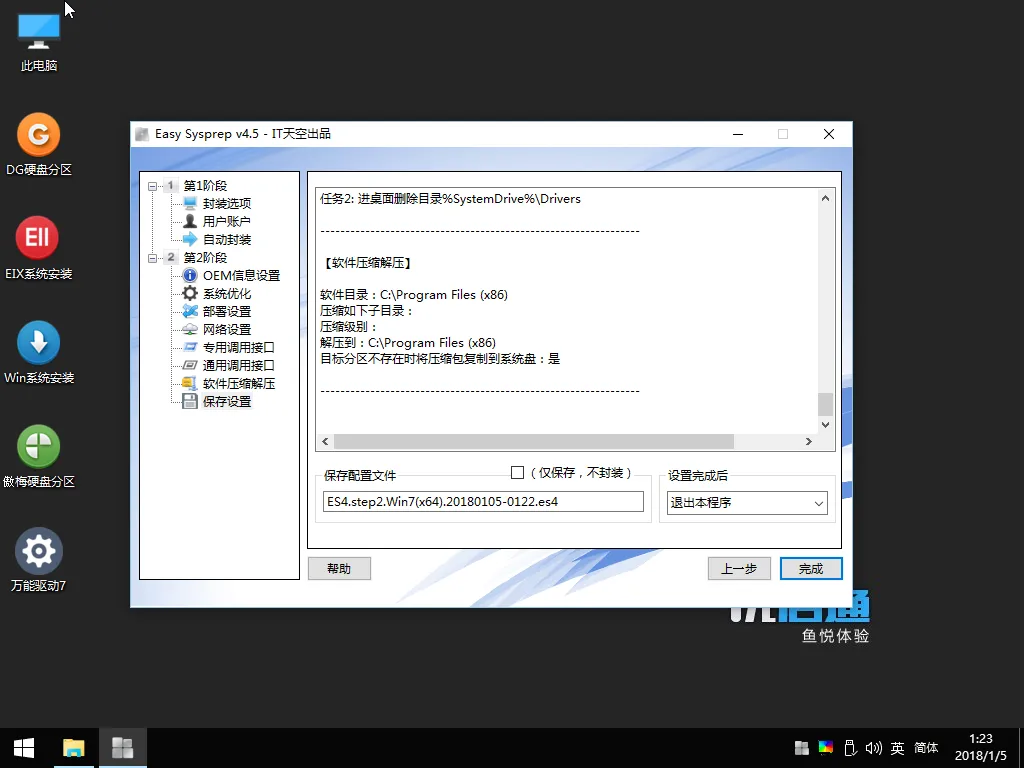Open the volume control in system tray

873,748
